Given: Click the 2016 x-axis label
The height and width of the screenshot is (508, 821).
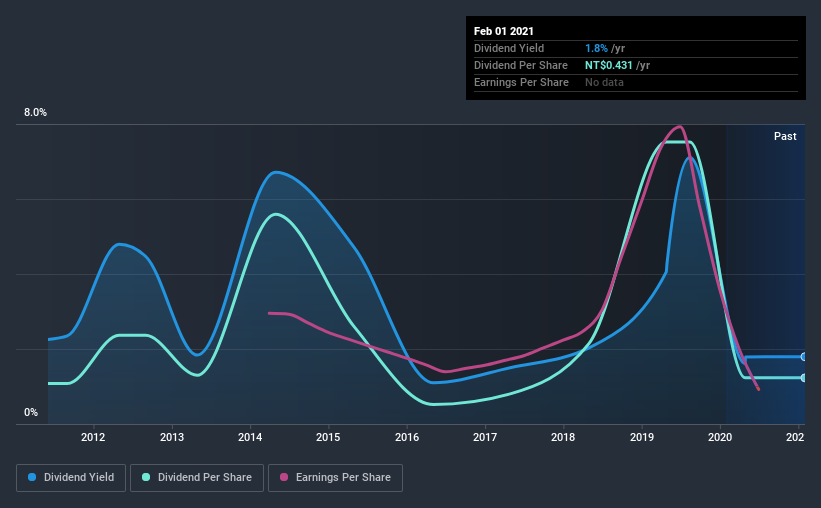Looking at the screenshot, I should click(407, 437).
